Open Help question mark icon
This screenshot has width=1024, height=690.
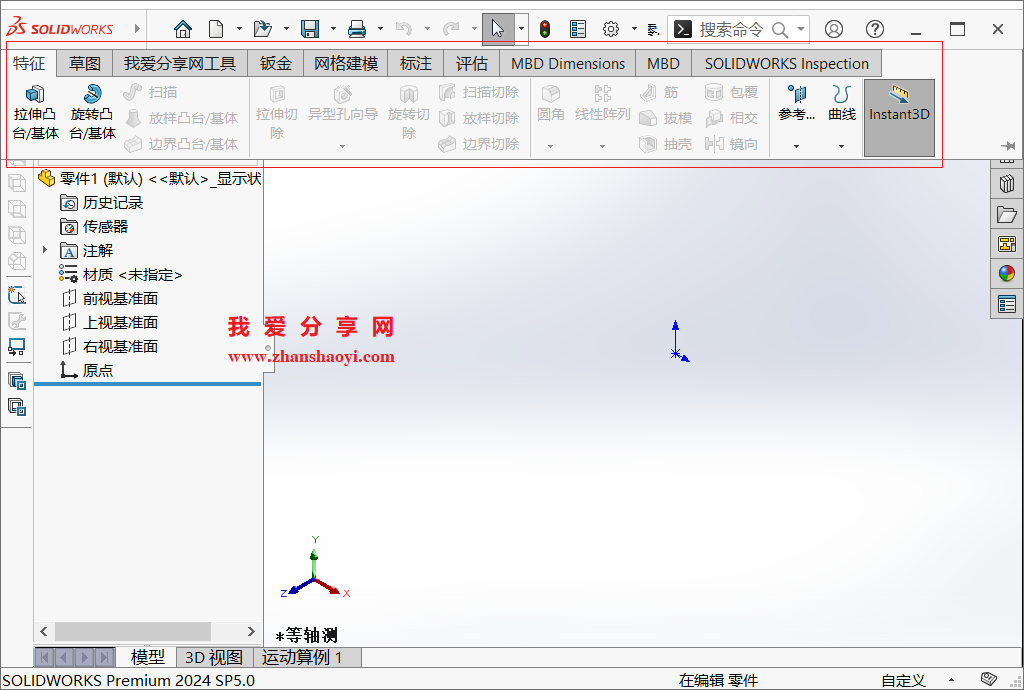875,29
